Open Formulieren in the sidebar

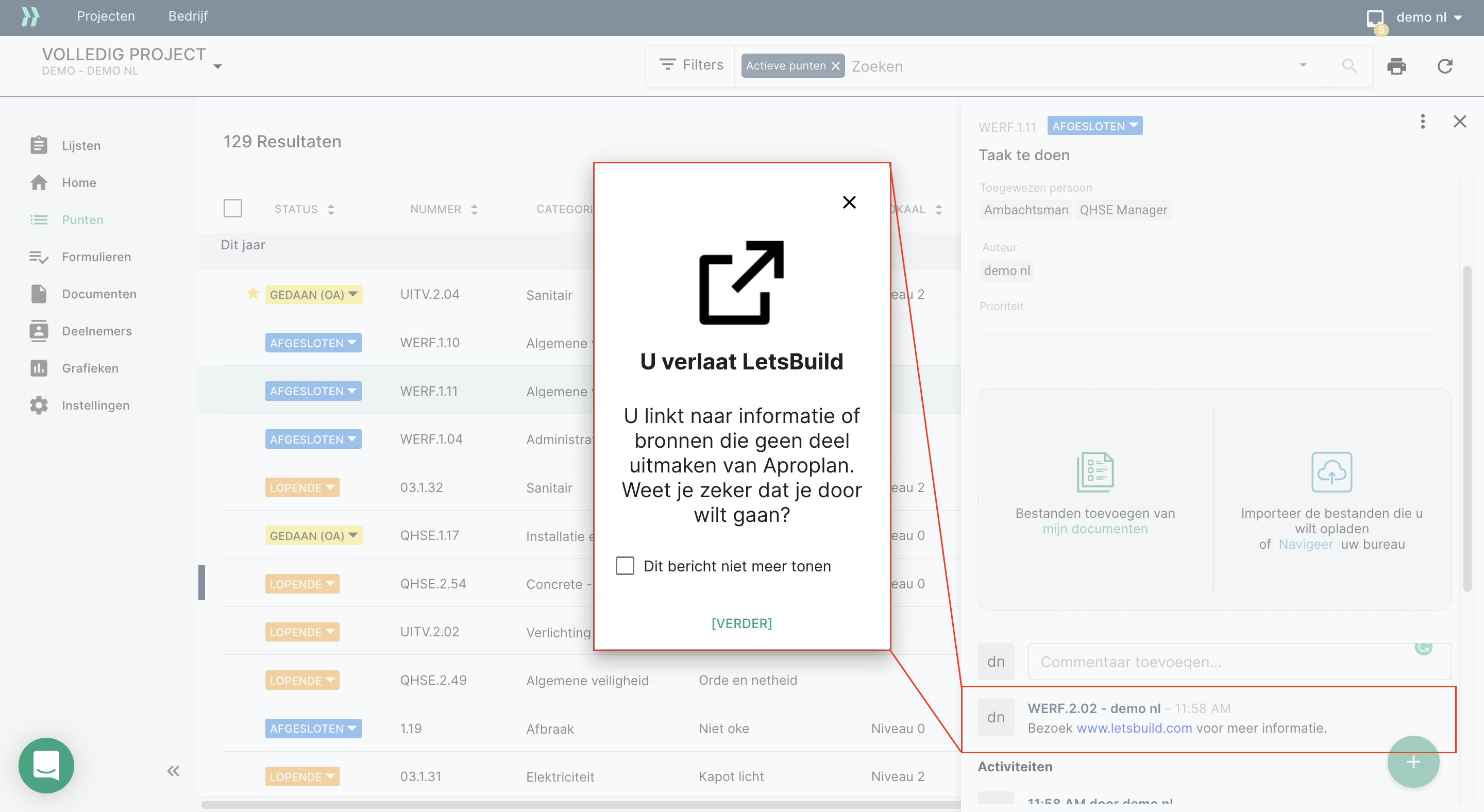81,257
